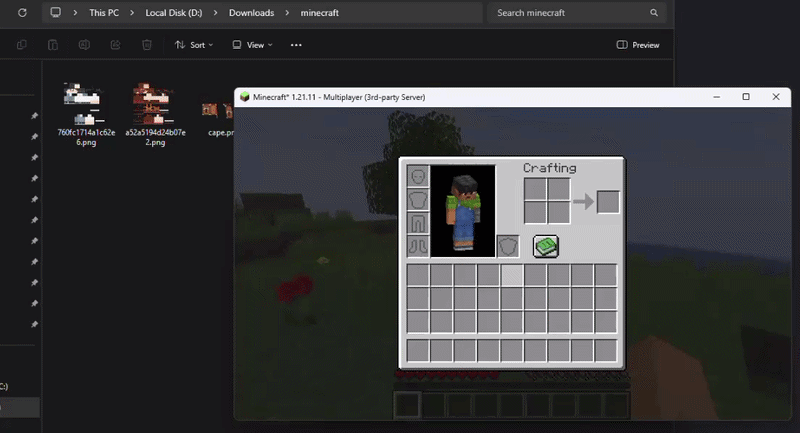Focus the Search minecraft field

pyautogui.click(x=577, y=13)
